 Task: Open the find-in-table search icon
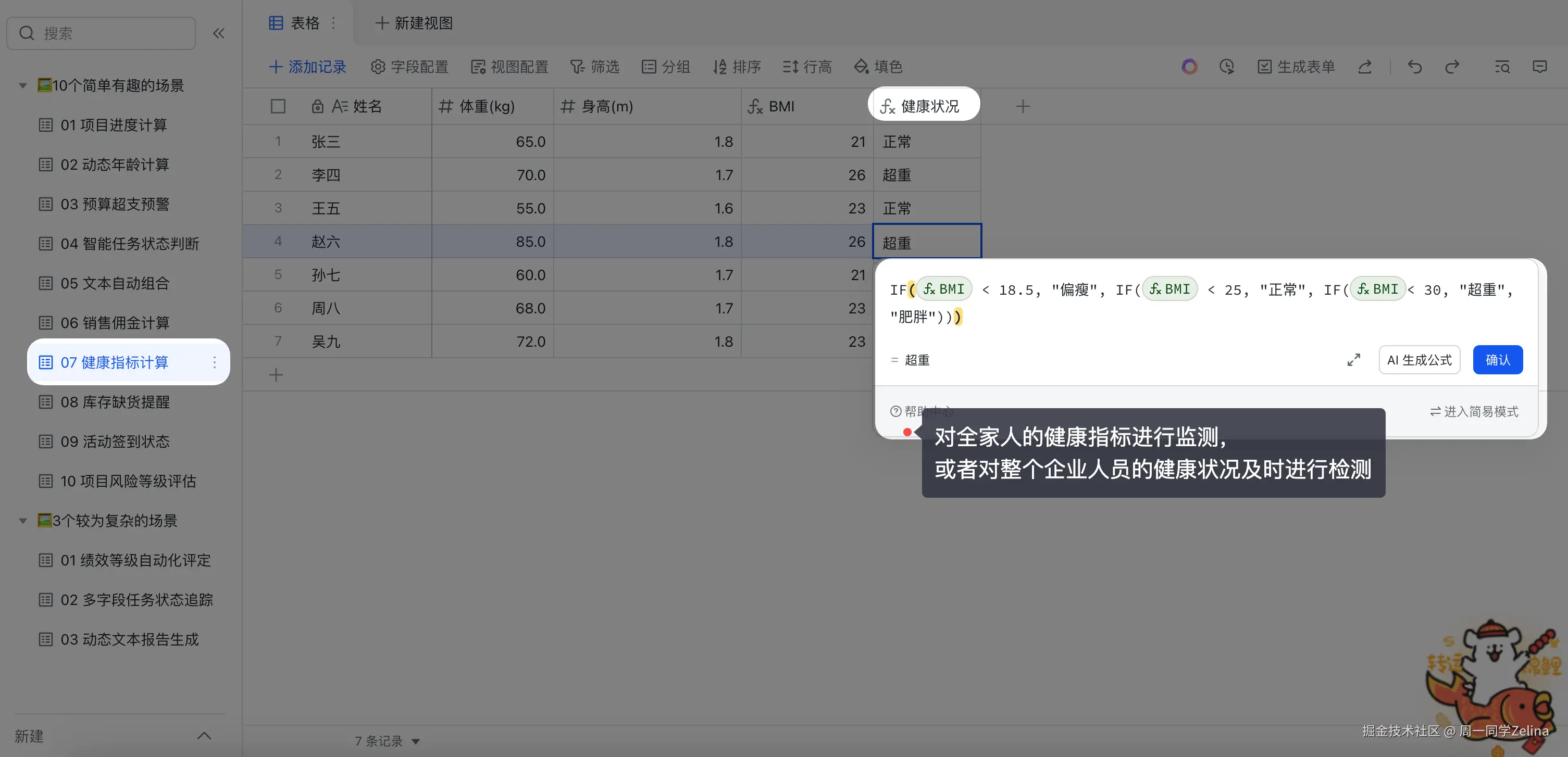1502,67
